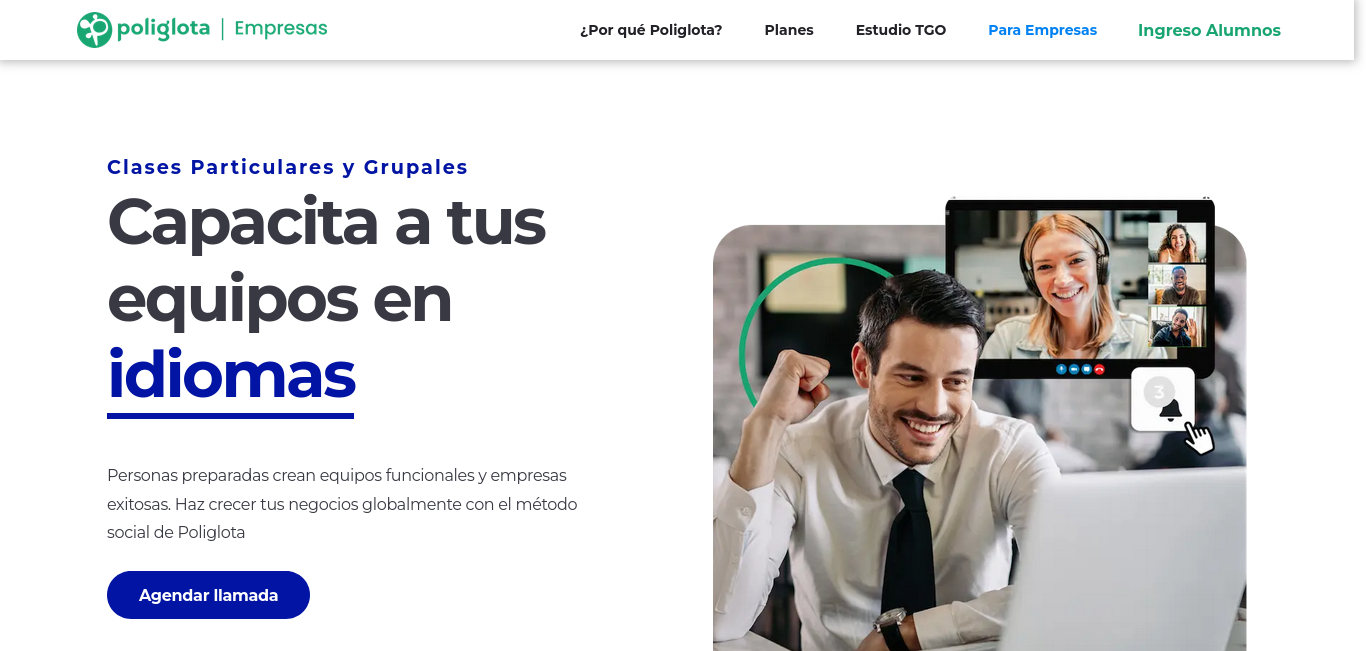Go to the Planes menu item
This screenshot has width=1366, height=651.
point(789,30)
